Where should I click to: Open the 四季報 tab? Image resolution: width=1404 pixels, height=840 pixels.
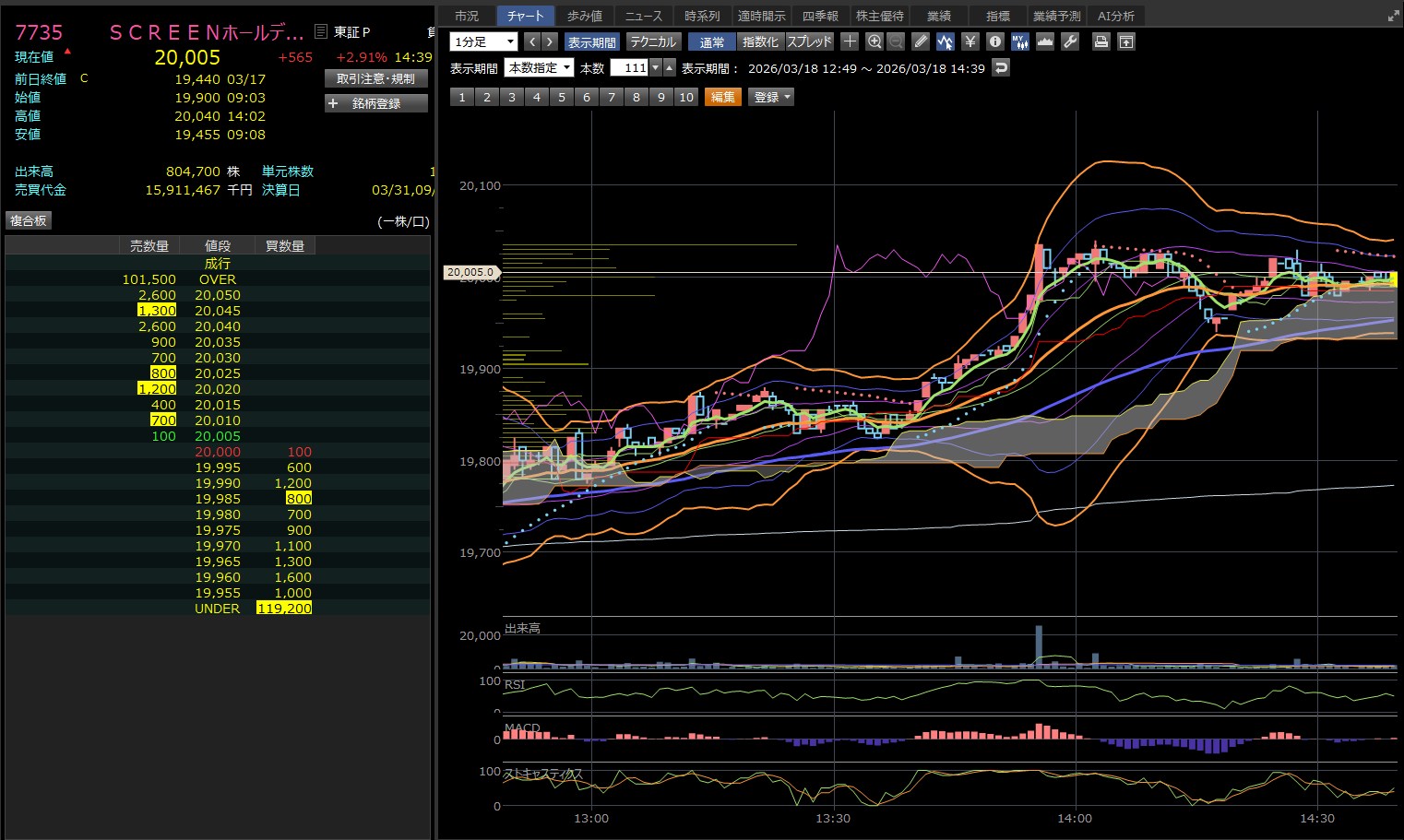pyautogui.click(x=820, y=16)
